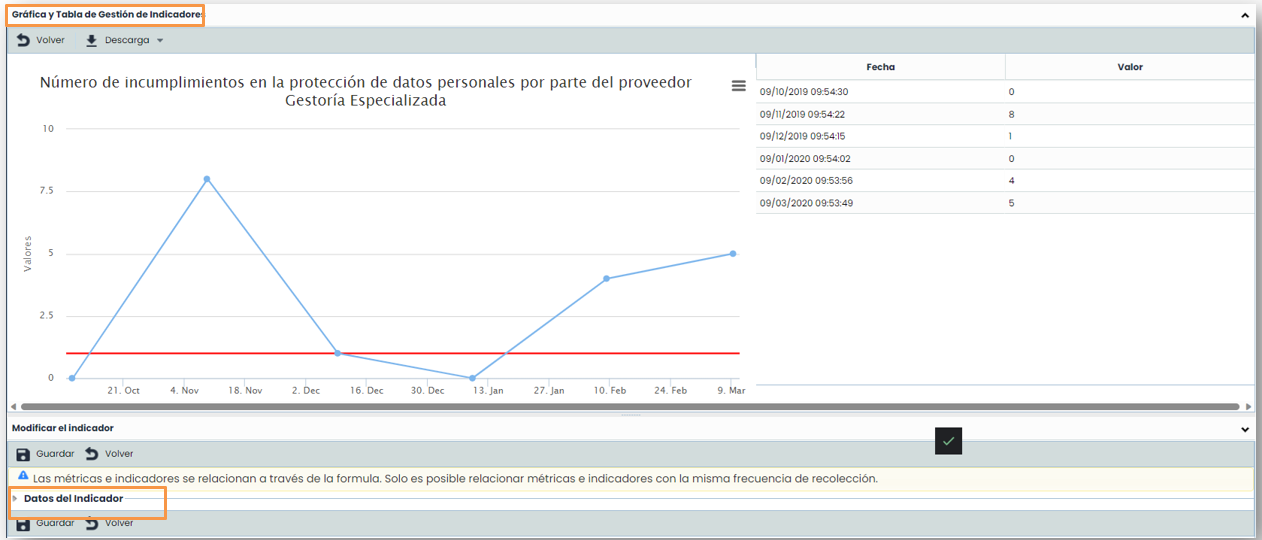
Task: Click the Guardar disk icon above the info message
Action: [23, 454]
